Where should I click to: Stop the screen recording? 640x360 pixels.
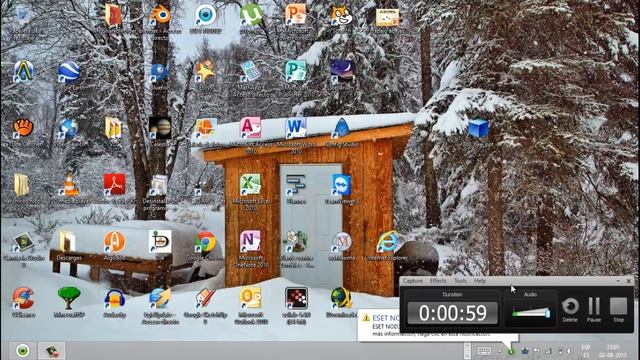(618, 309)
